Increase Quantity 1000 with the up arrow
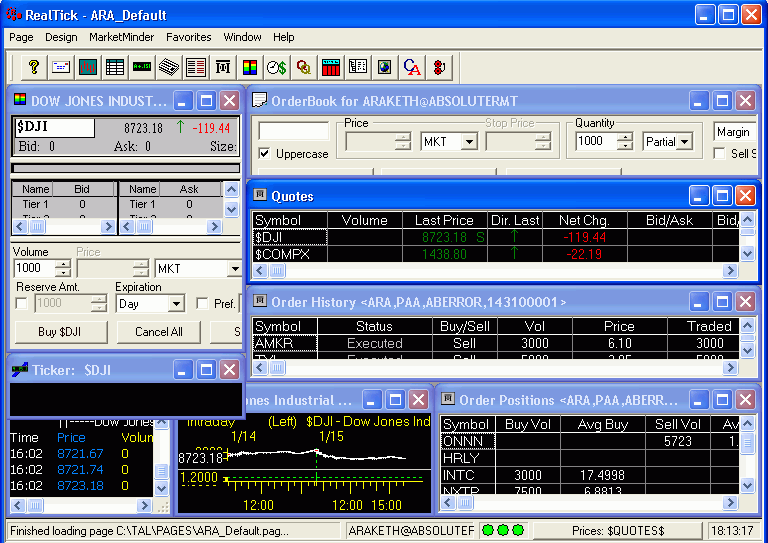 (625, 137)
